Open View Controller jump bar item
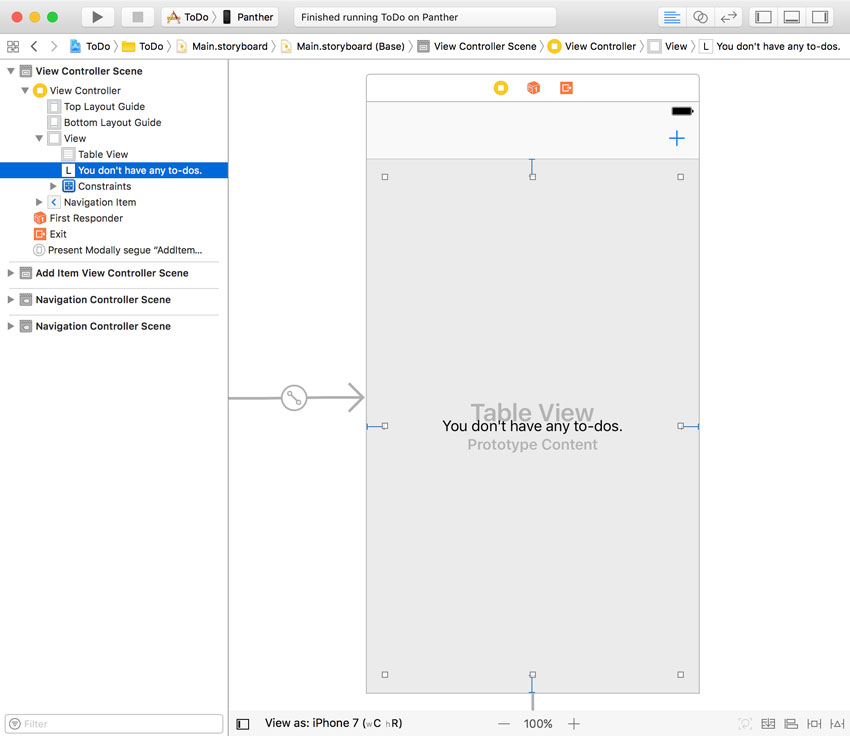 [592, 47]
